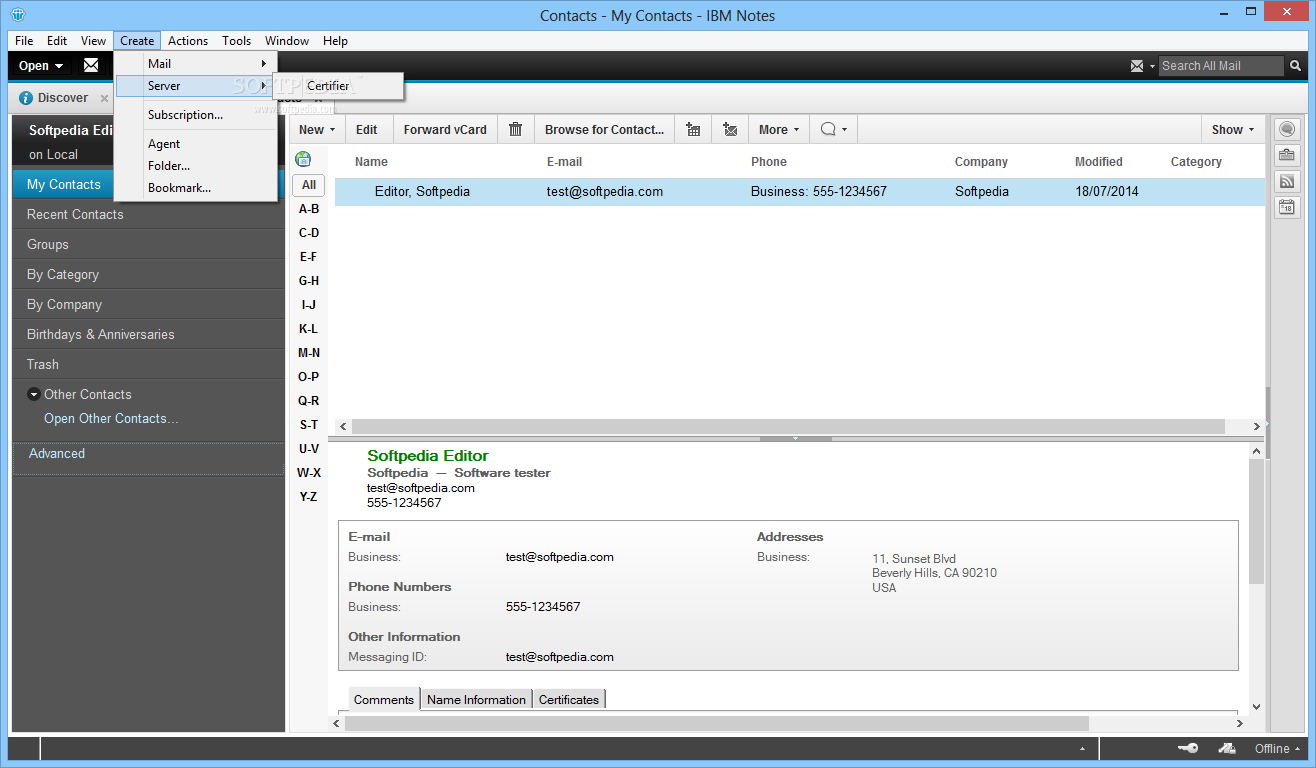Click the access level lock icon in status bar
Viewport: 1316px width, 768px height.
(x=1227, y=749)
